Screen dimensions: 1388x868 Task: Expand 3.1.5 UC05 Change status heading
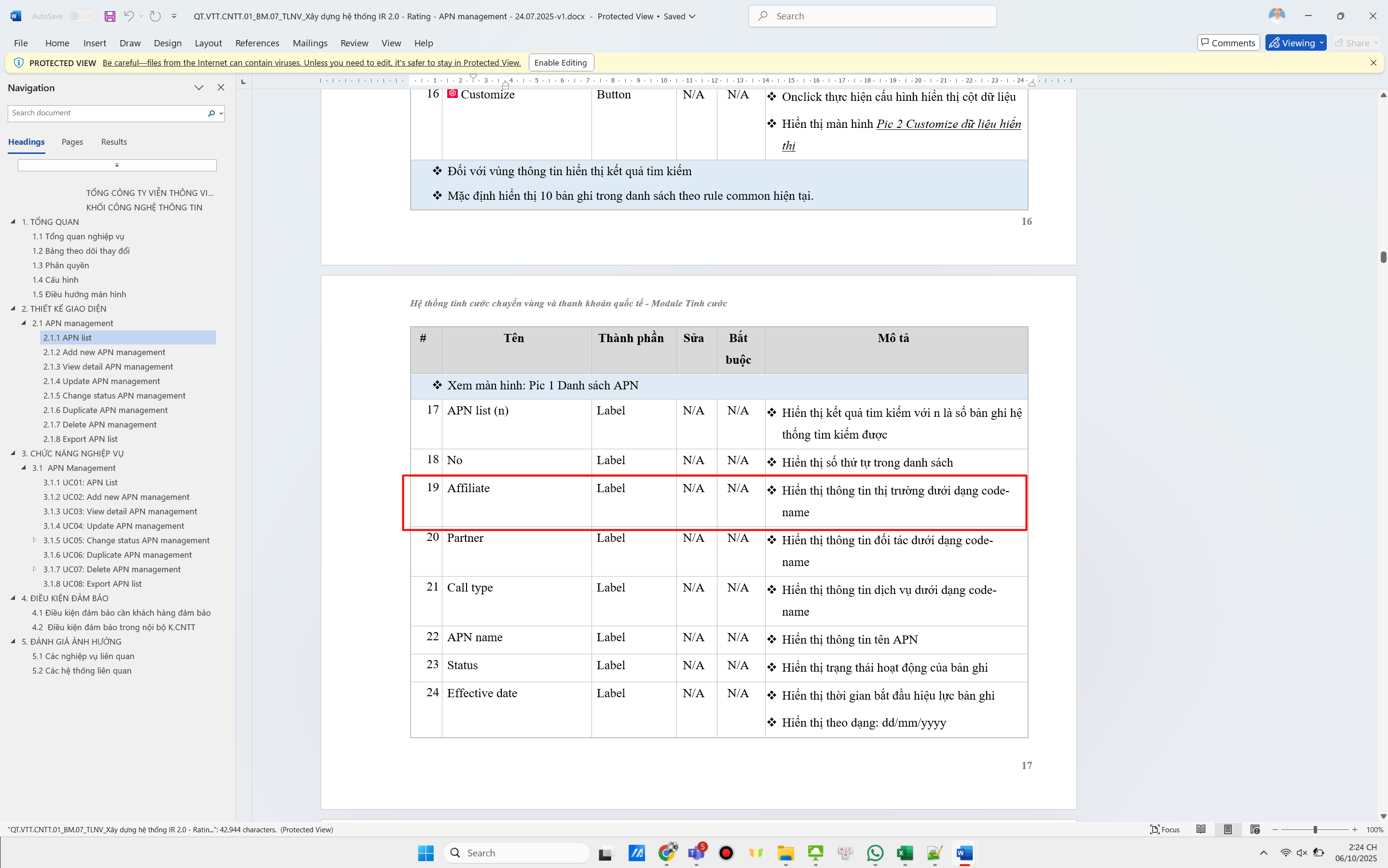click(34, 540)
